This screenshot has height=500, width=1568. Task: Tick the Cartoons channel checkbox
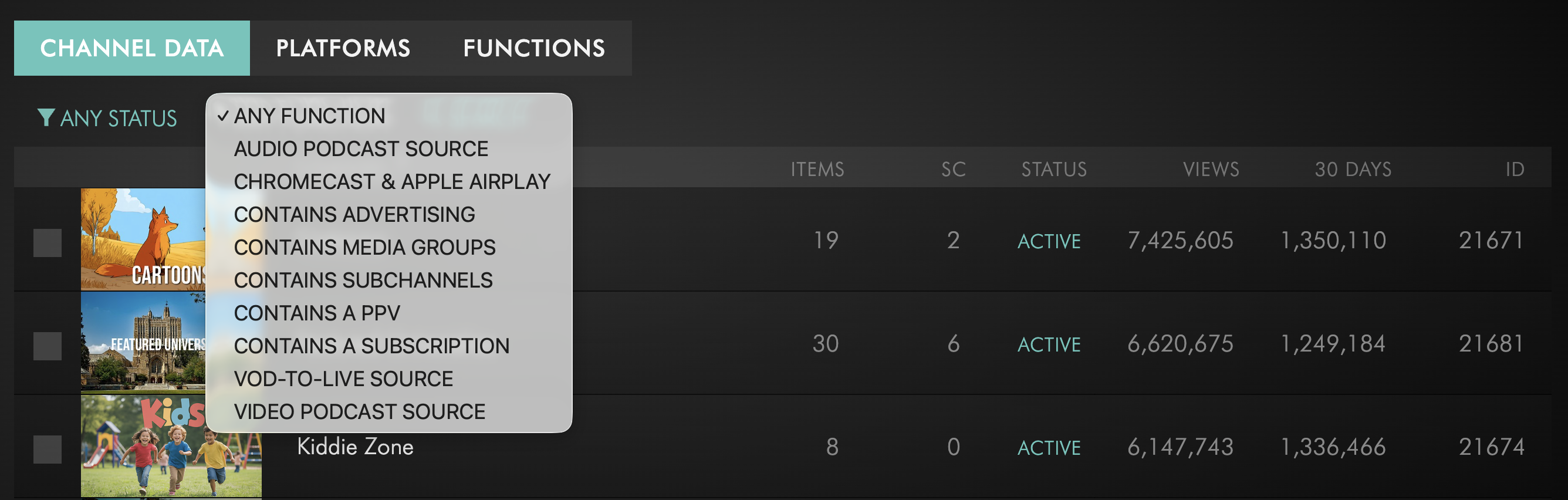48,242
